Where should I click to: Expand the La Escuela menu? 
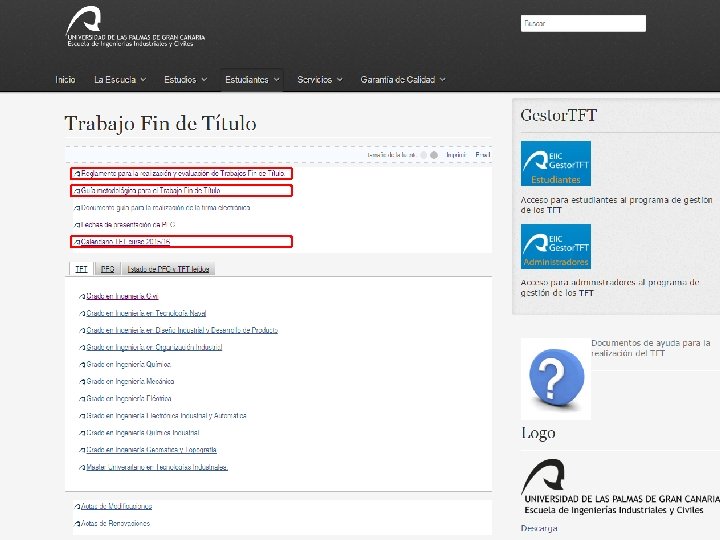pos(120,79)
